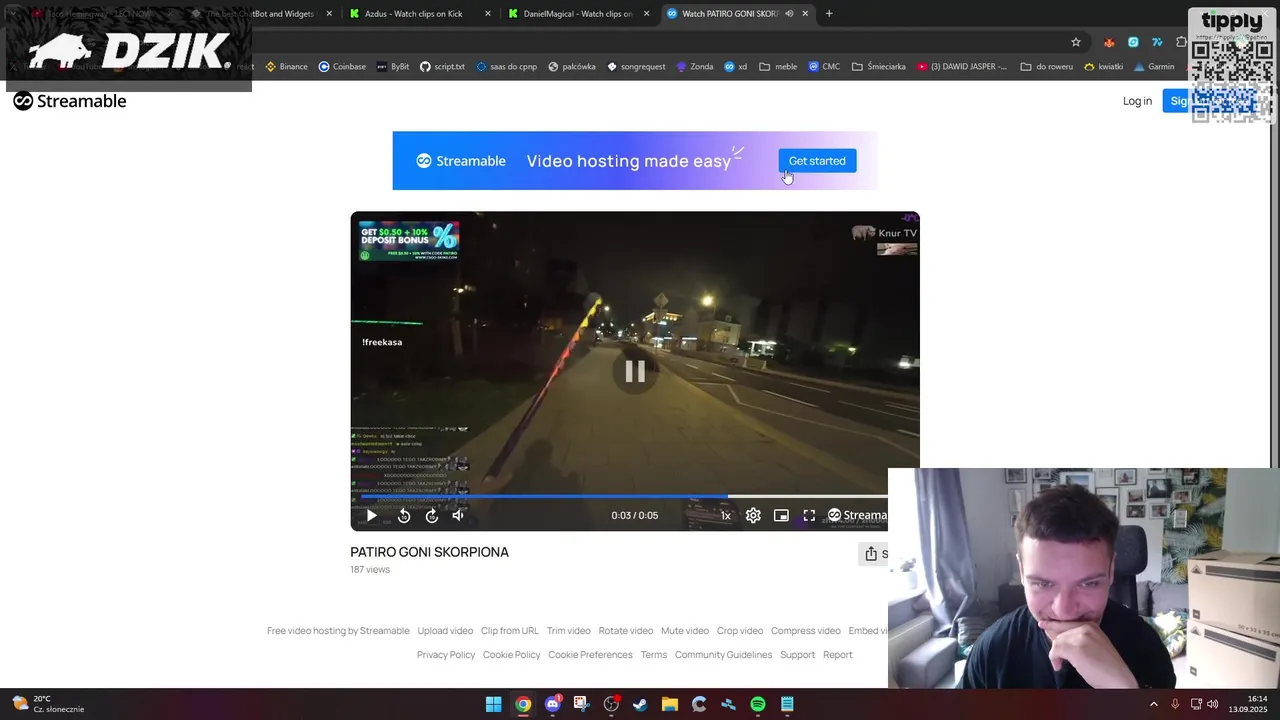The width and height of the screenshot is (1280, 720).
Task: Switch to the ChatBot and Widgets tab
Action: pyautogui.click(x=260, y=14)
